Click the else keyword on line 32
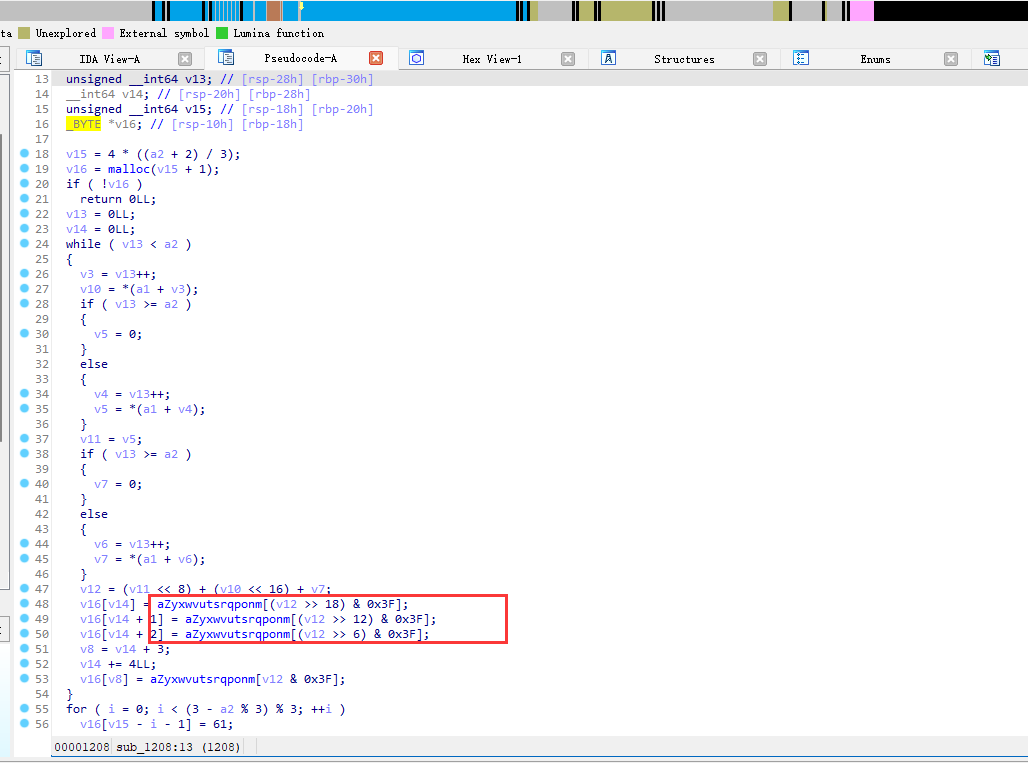 [94, 364]
